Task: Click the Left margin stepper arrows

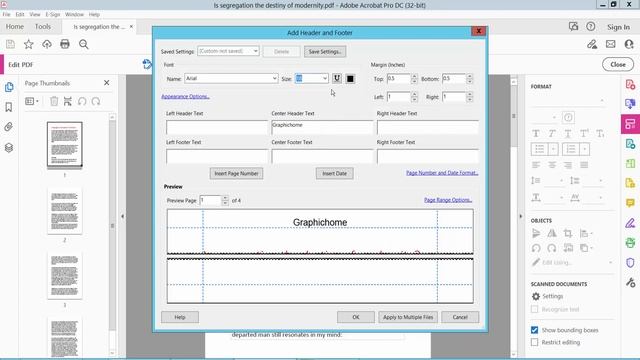Action: click(x=414, y=97)
